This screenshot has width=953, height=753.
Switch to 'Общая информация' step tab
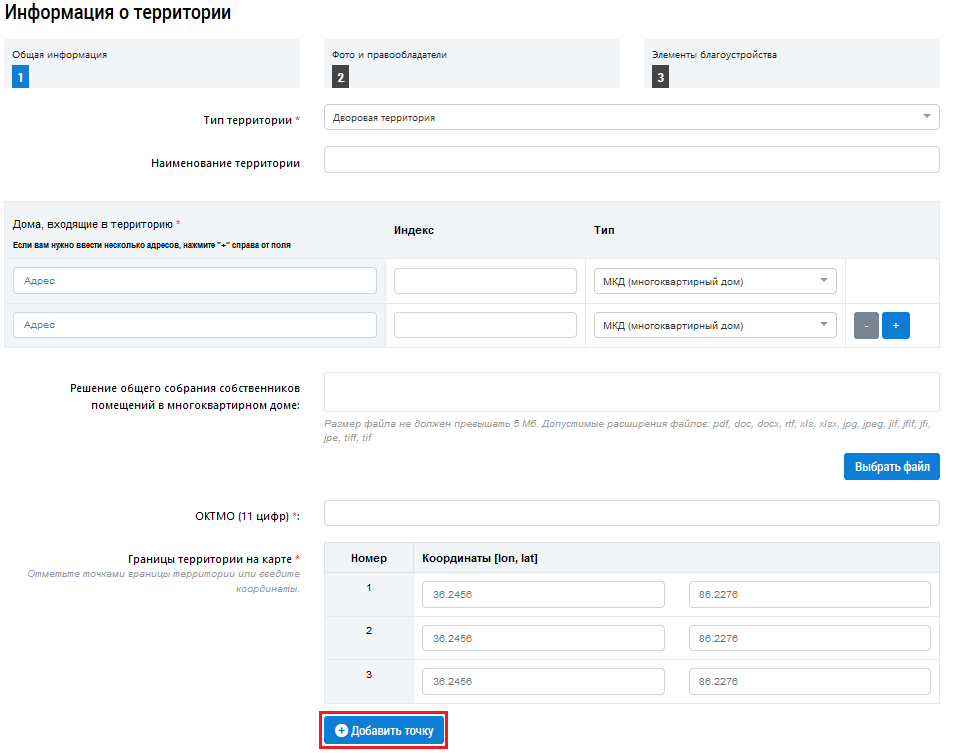(152, 64)
